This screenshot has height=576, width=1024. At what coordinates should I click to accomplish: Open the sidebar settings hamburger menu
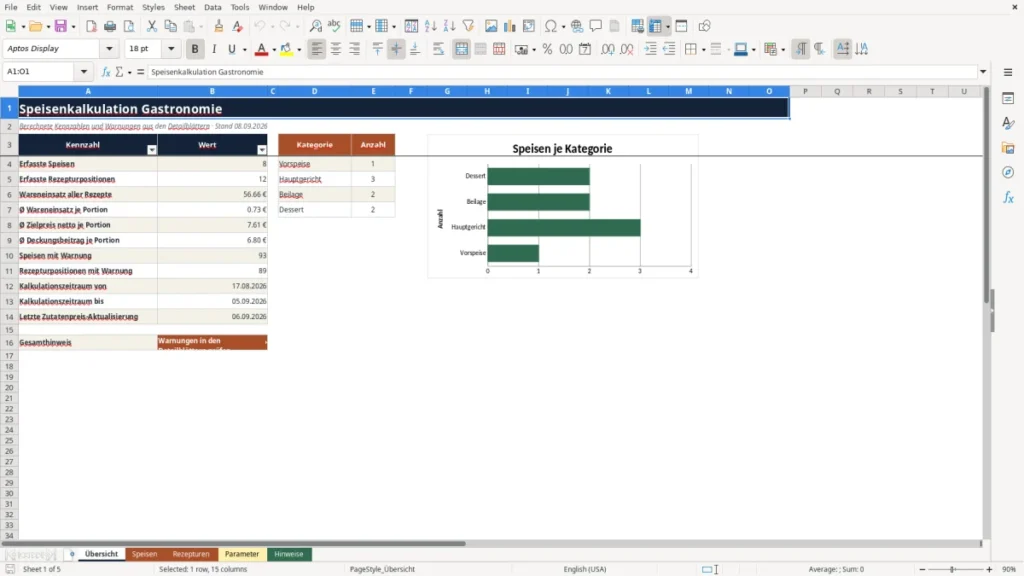[x=1008, y=72]
